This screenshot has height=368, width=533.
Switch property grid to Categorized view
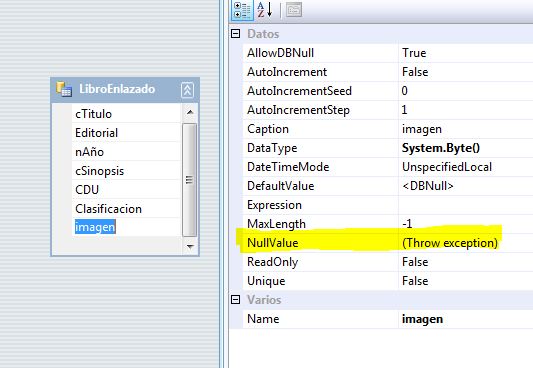tap(243, 10)
